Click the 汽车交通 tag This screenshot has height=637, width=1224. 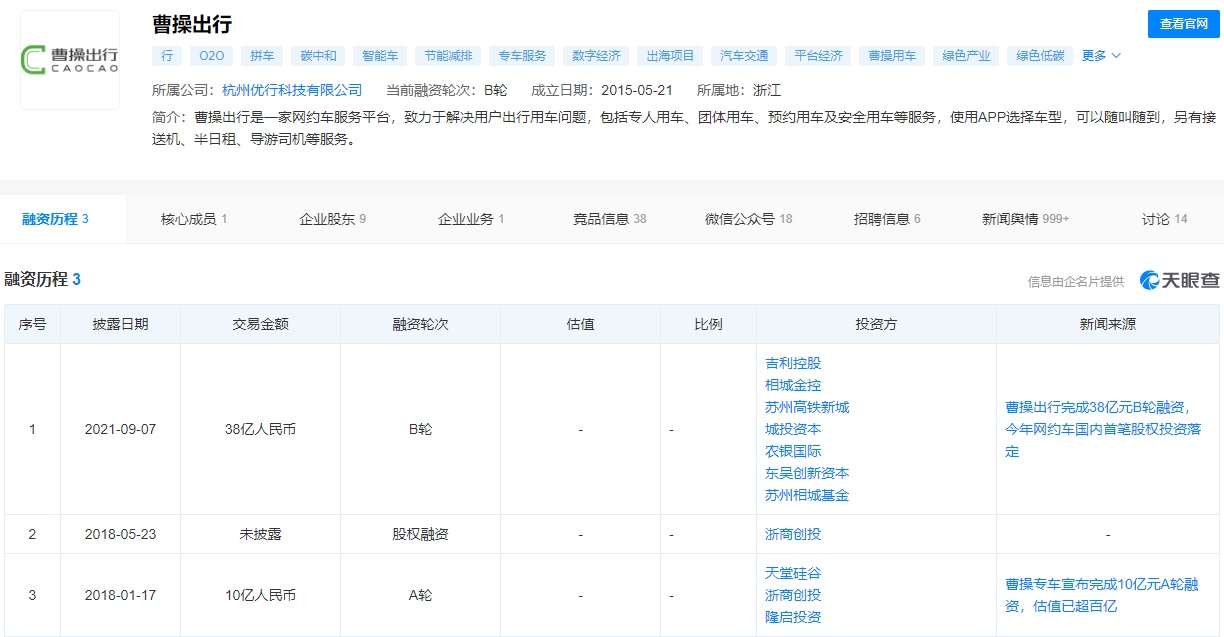(x=744, y=56)
